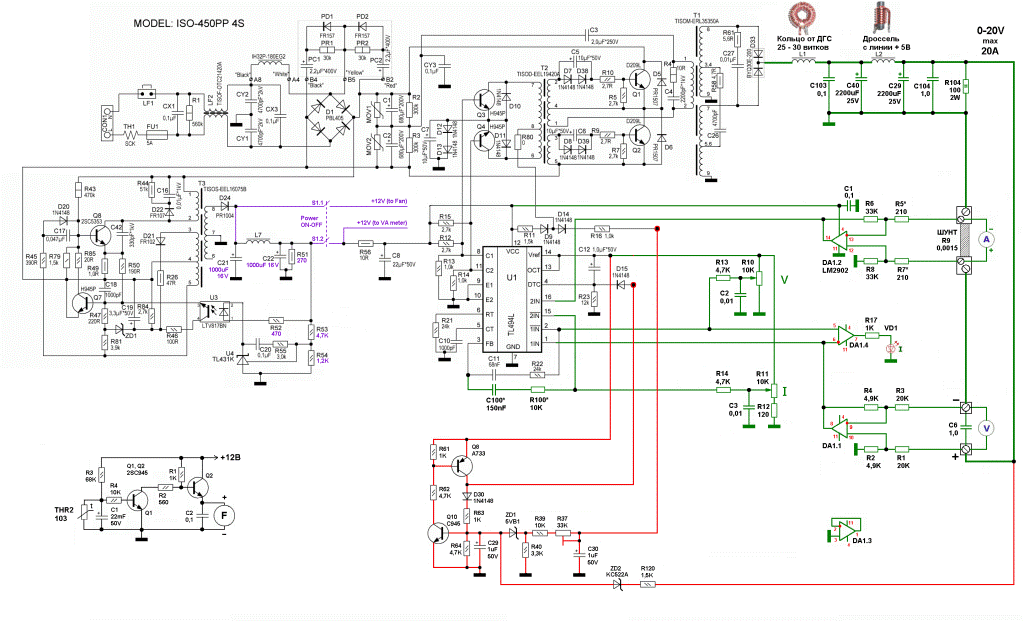
Task: Click the +12V (to Fan) label
Action: [x=389, y=201]
